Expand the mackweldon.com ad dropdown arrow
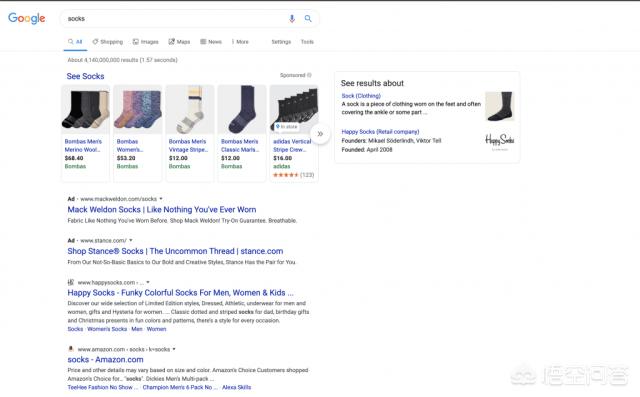The image size is (640, 397). [x=161, y=199]
